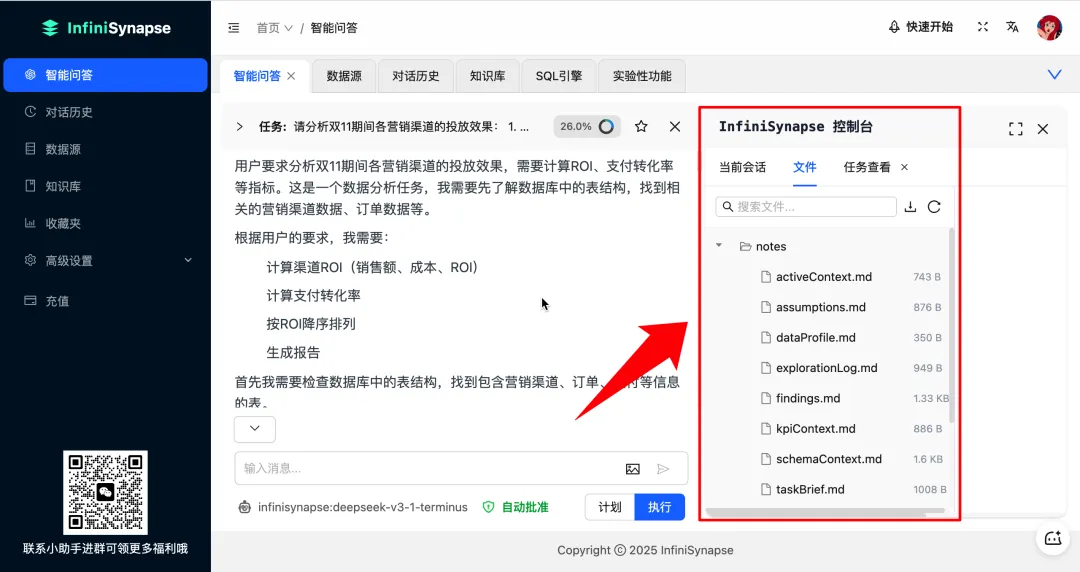The height and width of the screenshot is (572, 1080).
Task: Click the 26.0% context progress indicator
Action: tap(587, 126)
